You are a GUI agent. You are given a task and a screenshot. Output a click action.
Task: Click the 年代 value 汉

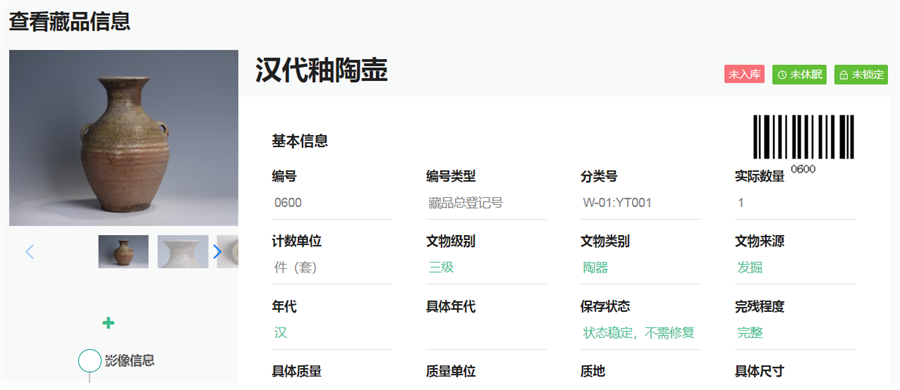click(280, 333)
